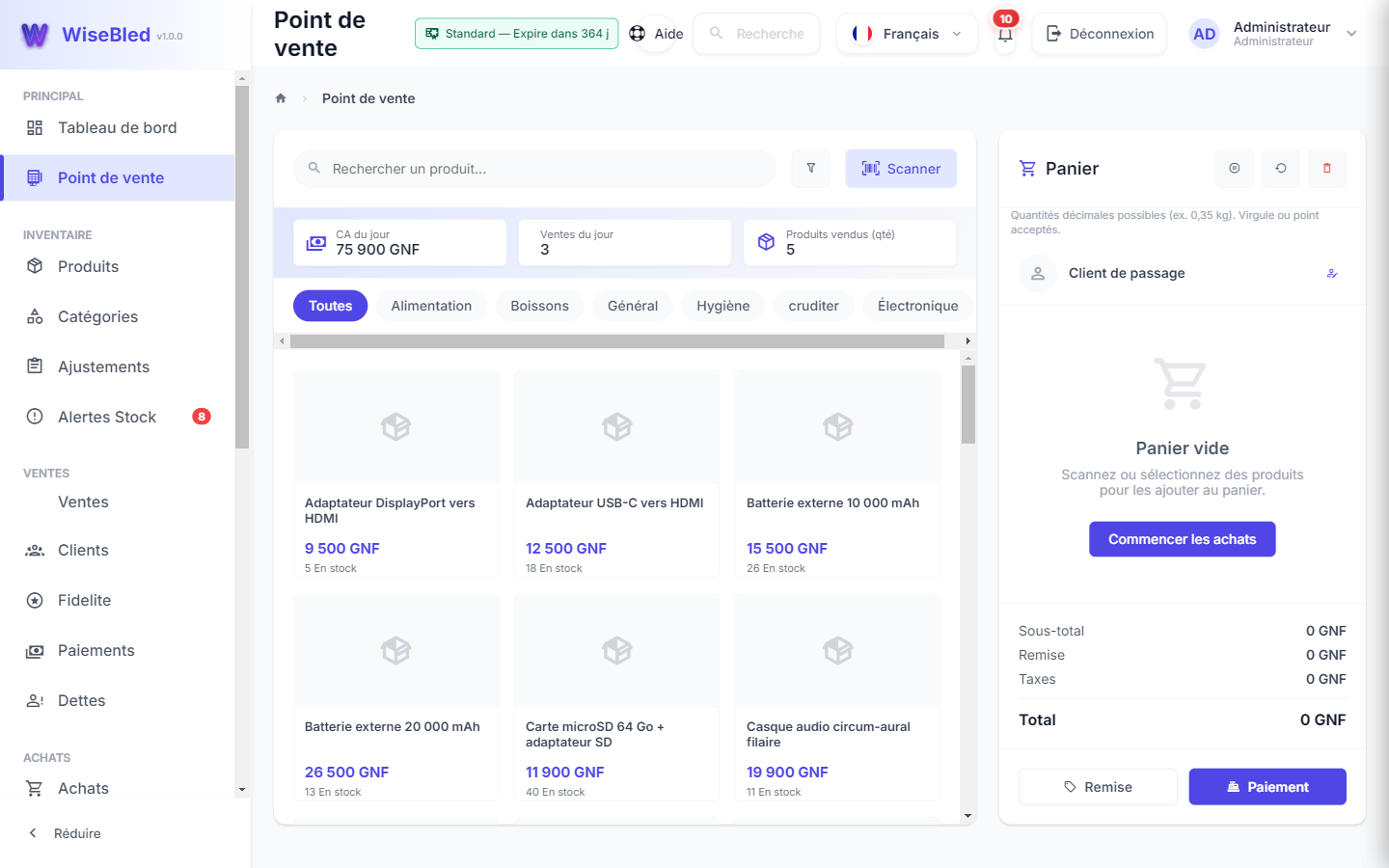Image resolution: width=1389 pixels, height=868 pixels.
Task: Click the red trash clear-cart icon
Action: click(x=1327, y=169)
